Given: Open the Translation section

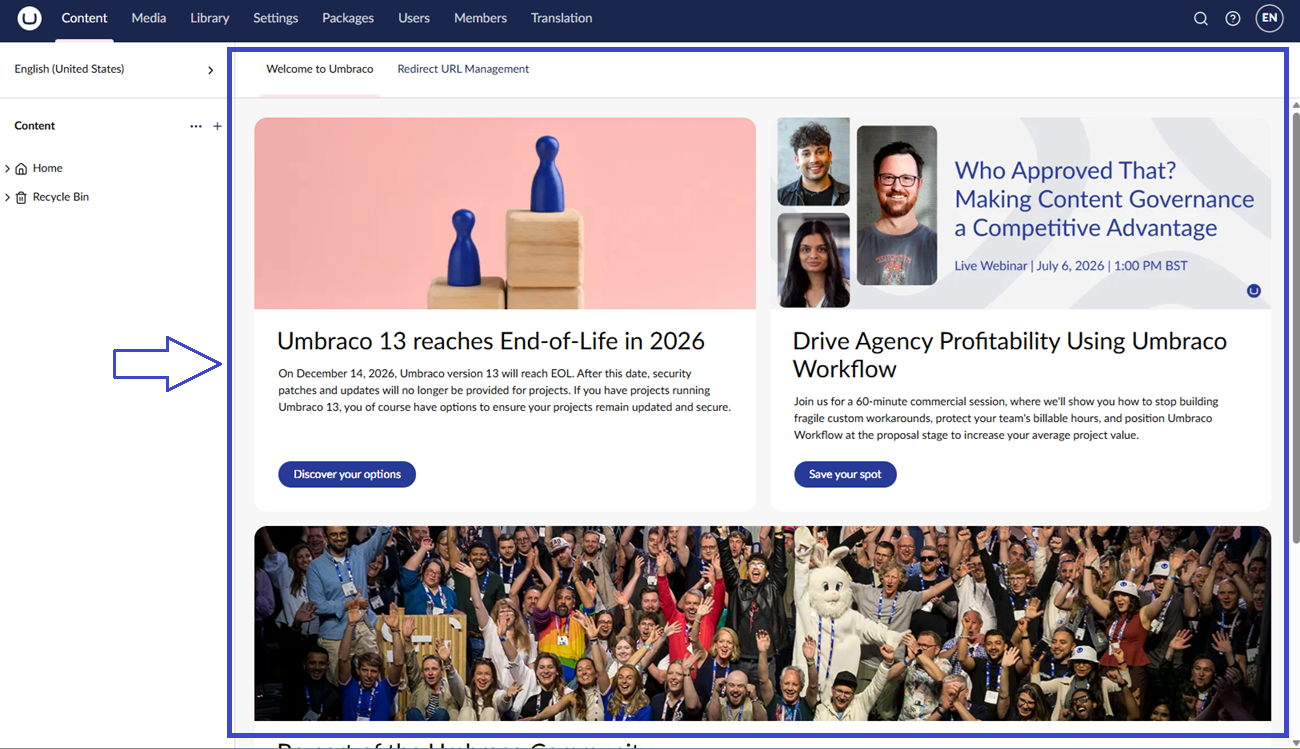Looking at the screenshot, I should pos(561,18).
